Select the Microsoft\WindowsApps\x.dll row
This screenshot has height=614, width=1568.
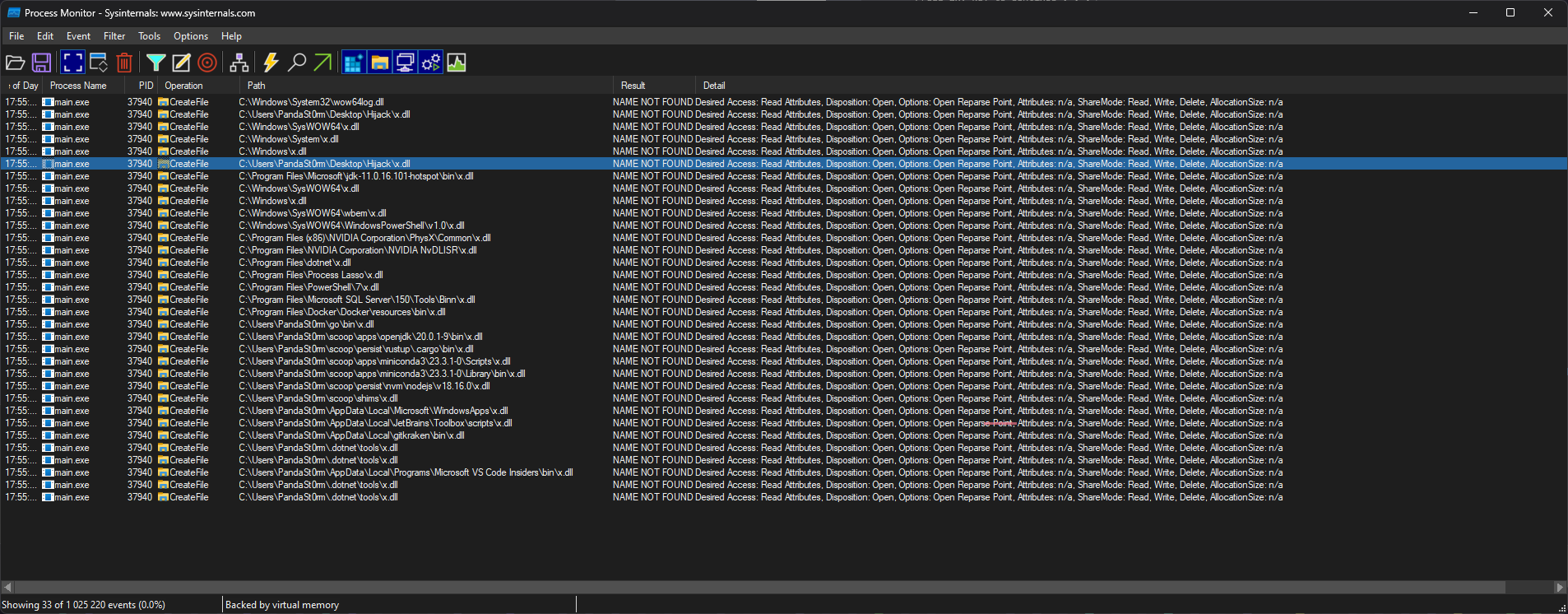pos(783,411)
